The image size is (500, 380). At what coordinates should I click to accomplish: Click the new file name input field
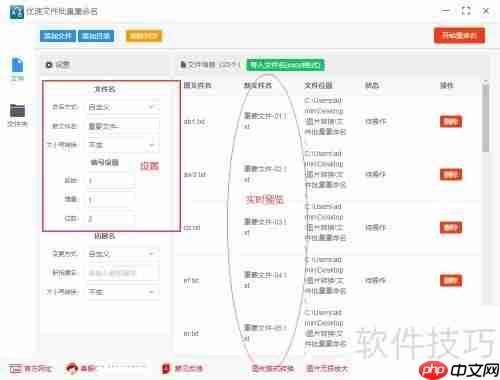123,126
